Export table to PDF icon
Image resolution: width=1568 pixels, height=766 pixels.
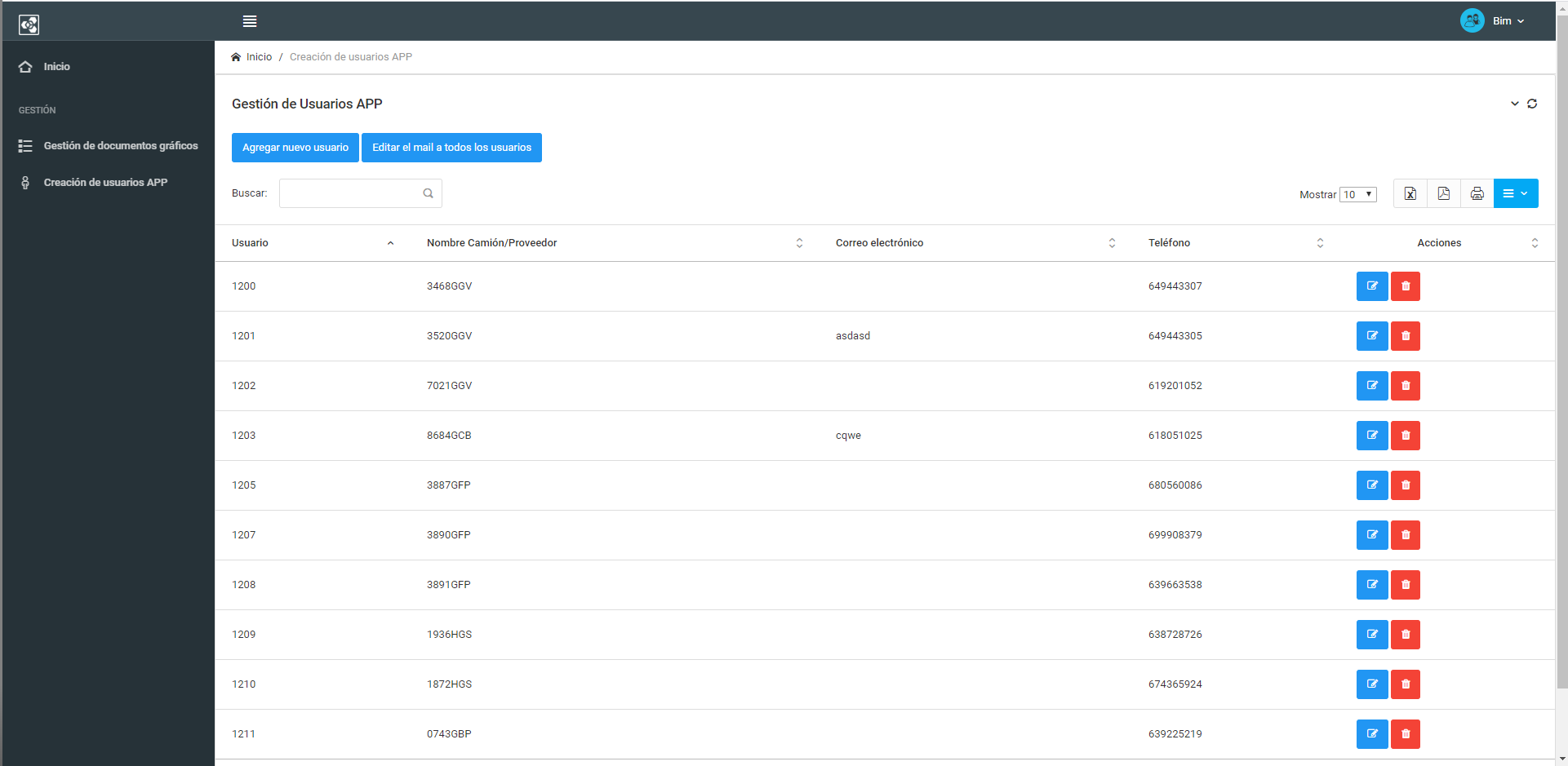(x=1443, y=193)
